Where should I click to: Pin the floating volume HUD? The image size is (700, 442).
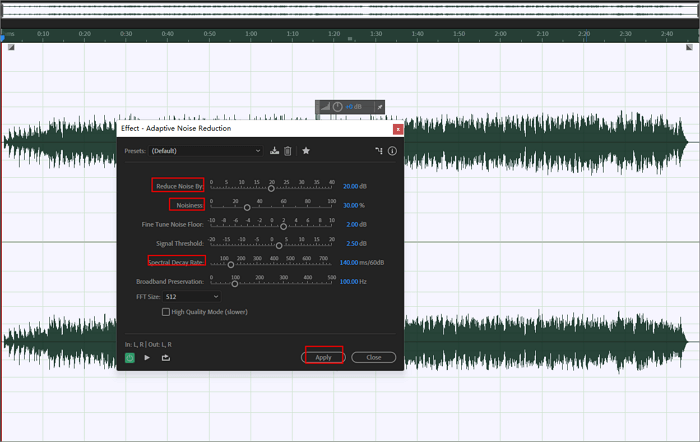pyautogui.click(x=380, y=107)
